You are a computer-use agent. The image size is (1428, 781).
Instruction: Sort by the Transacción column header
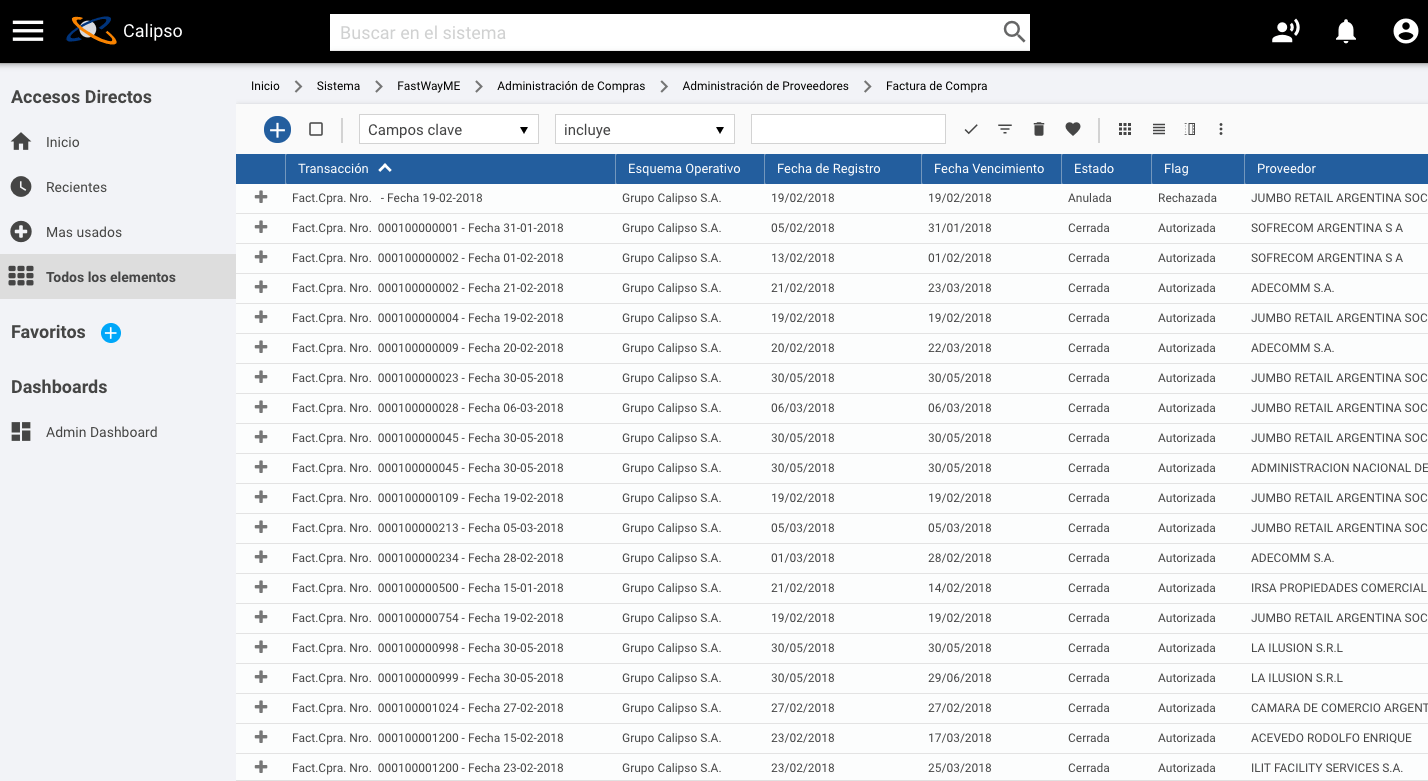pos(450,169)
